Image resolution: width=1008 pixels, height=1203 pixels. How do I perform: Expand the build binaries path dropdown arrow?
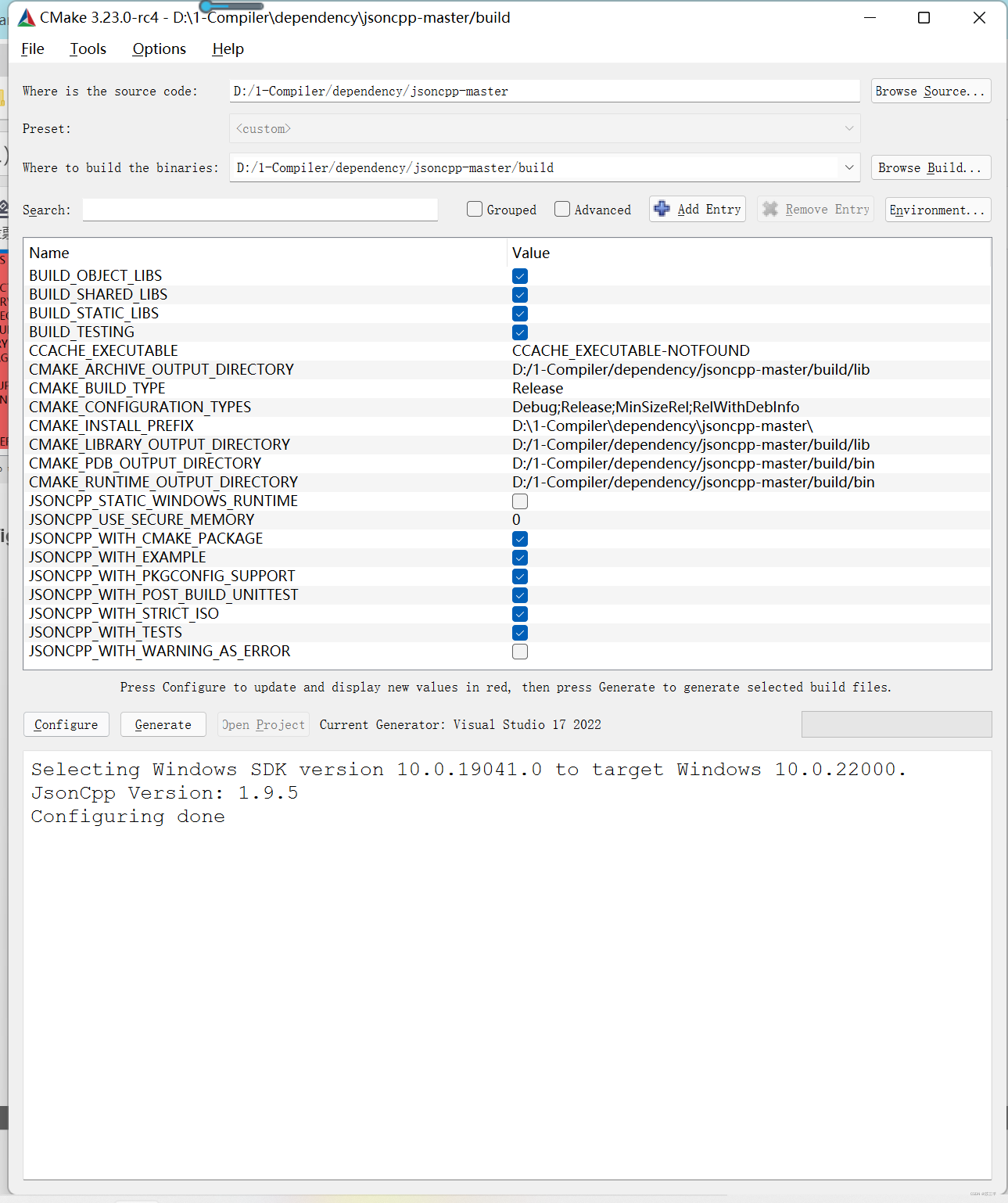849,167
